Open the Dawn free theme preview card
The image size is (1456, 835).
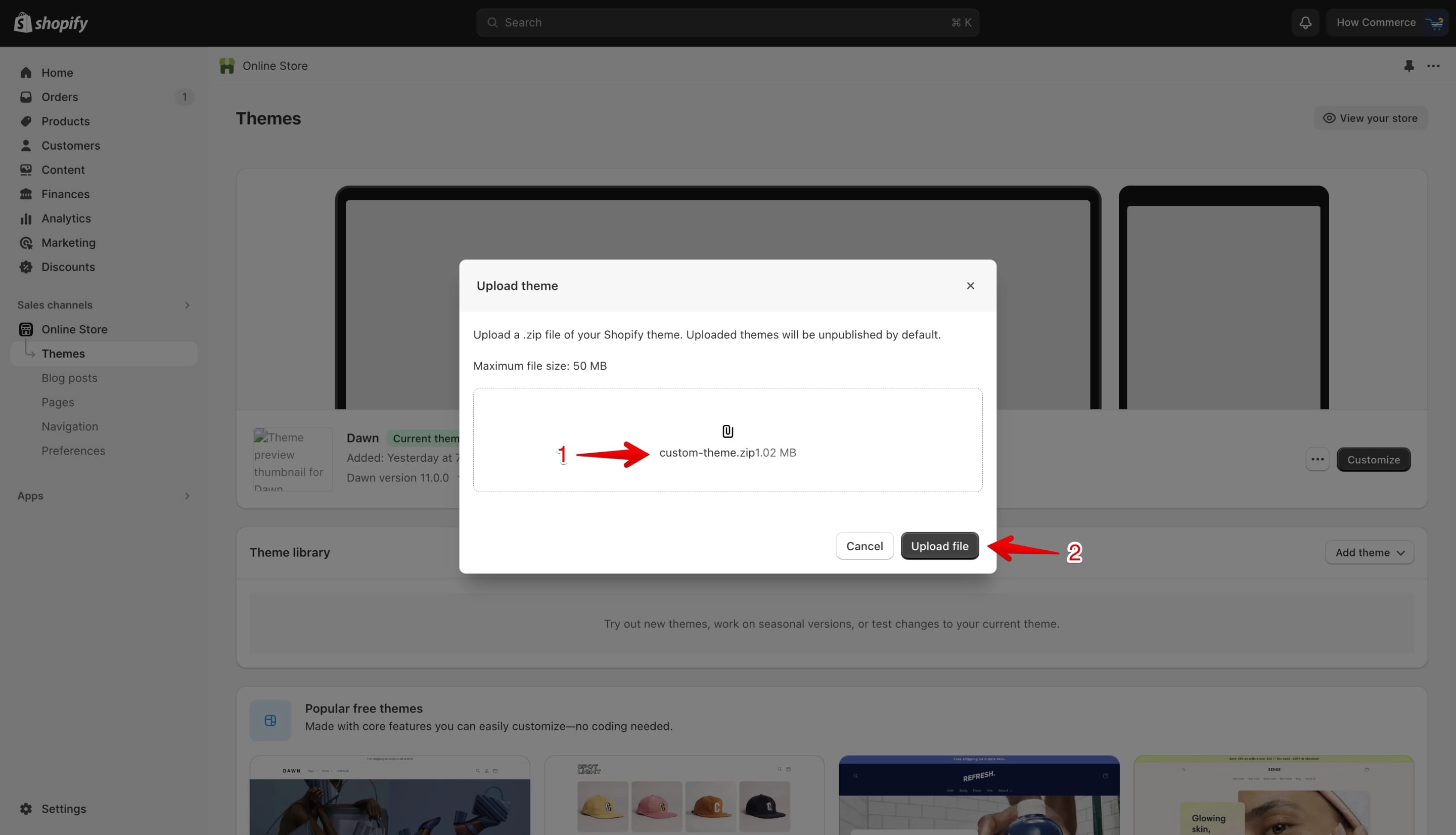pyautogui.click(x=390, y=796)
